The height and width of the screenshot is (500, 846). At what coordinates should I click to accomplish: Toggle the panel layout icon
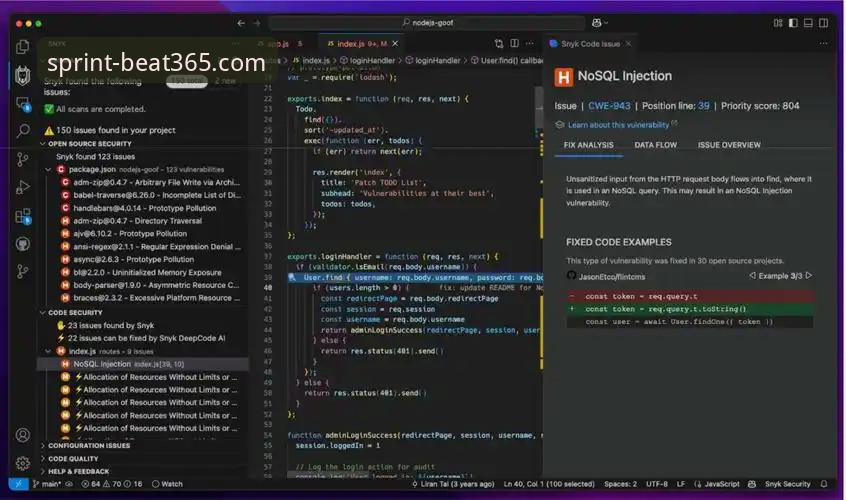808,23
